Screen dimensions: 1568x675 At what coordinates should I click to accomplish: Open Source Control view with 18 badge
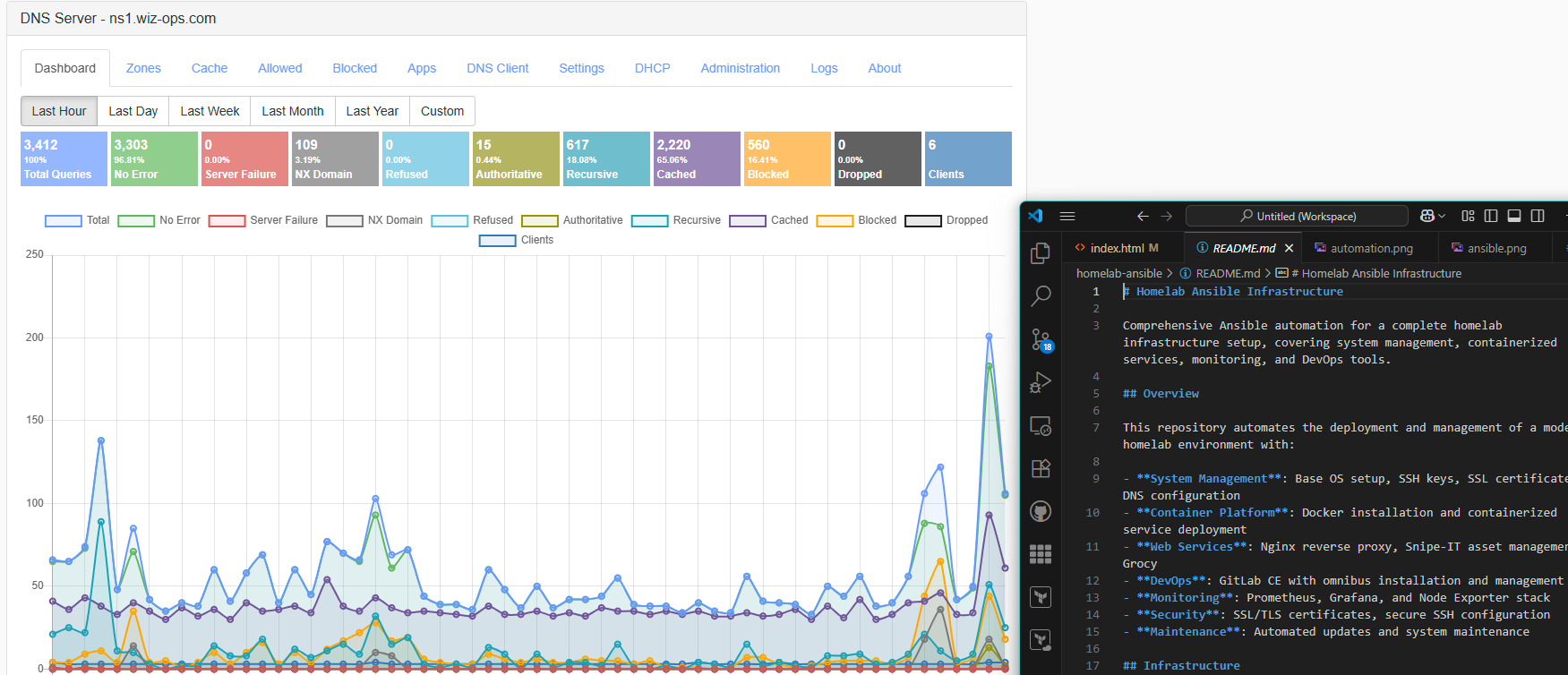tap(1041, 339)
